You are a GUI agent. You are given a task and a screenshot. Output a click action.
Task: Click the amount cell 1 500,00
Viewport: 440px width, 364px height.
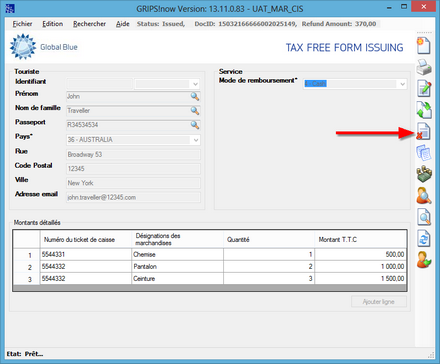pyautogui.click(x=361, y=279)
